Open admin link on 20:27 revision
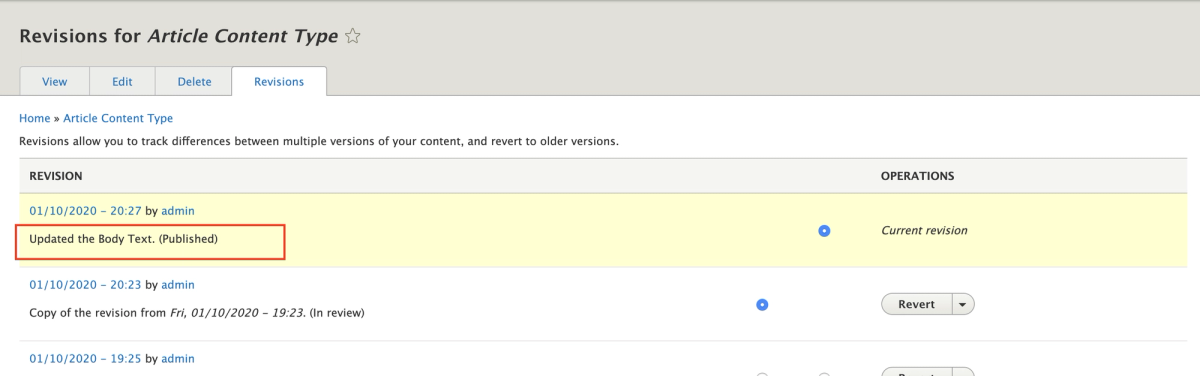This screenshot has width=1200, height=376. coord(178,211)
